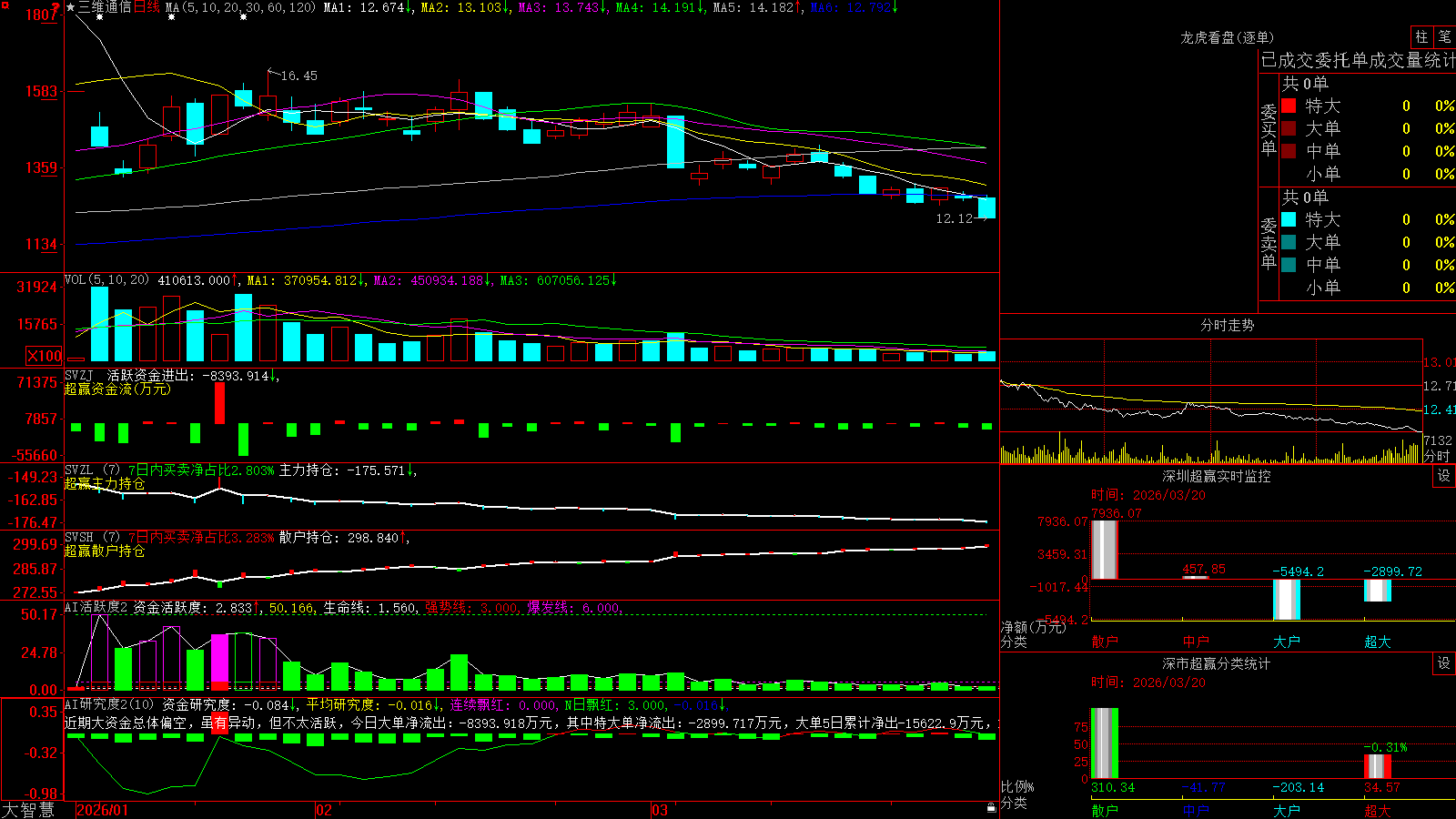The image size is (1456, 819).
Task: Click the 02 month marker on time axis
Action: [x=323, y=810]
